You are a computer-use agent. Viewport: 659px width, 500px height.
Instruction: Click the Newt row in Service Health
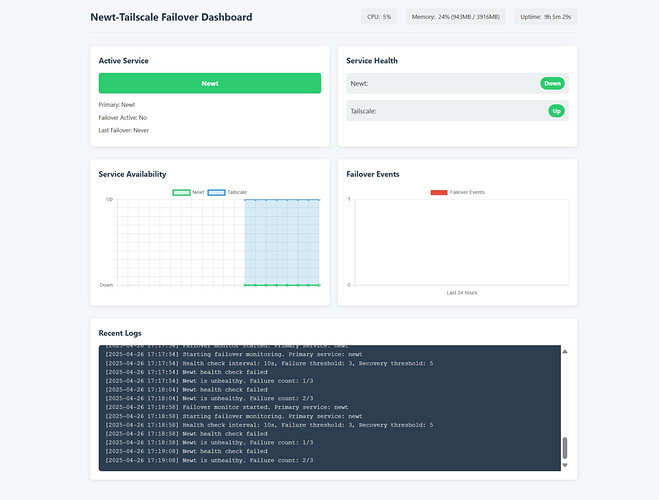click(x=457, y=83)
